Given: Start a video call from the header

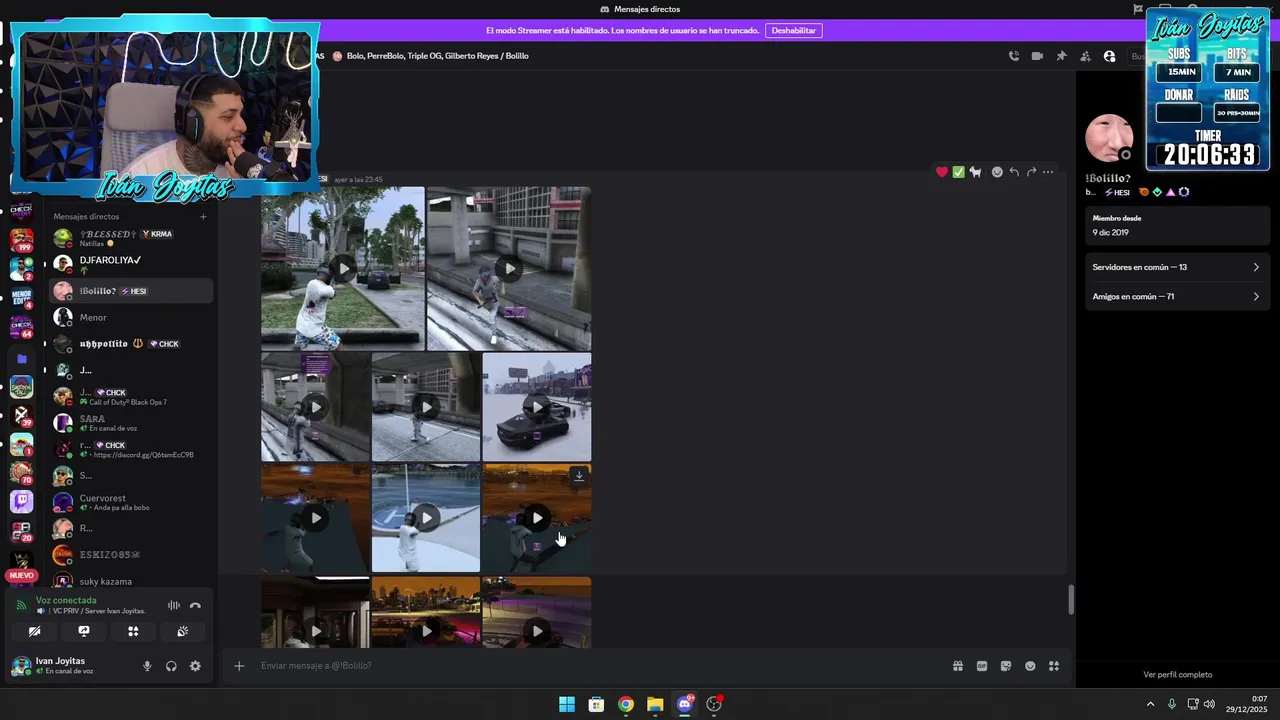Looking at the screenshot, I should tap(1037, 56).
